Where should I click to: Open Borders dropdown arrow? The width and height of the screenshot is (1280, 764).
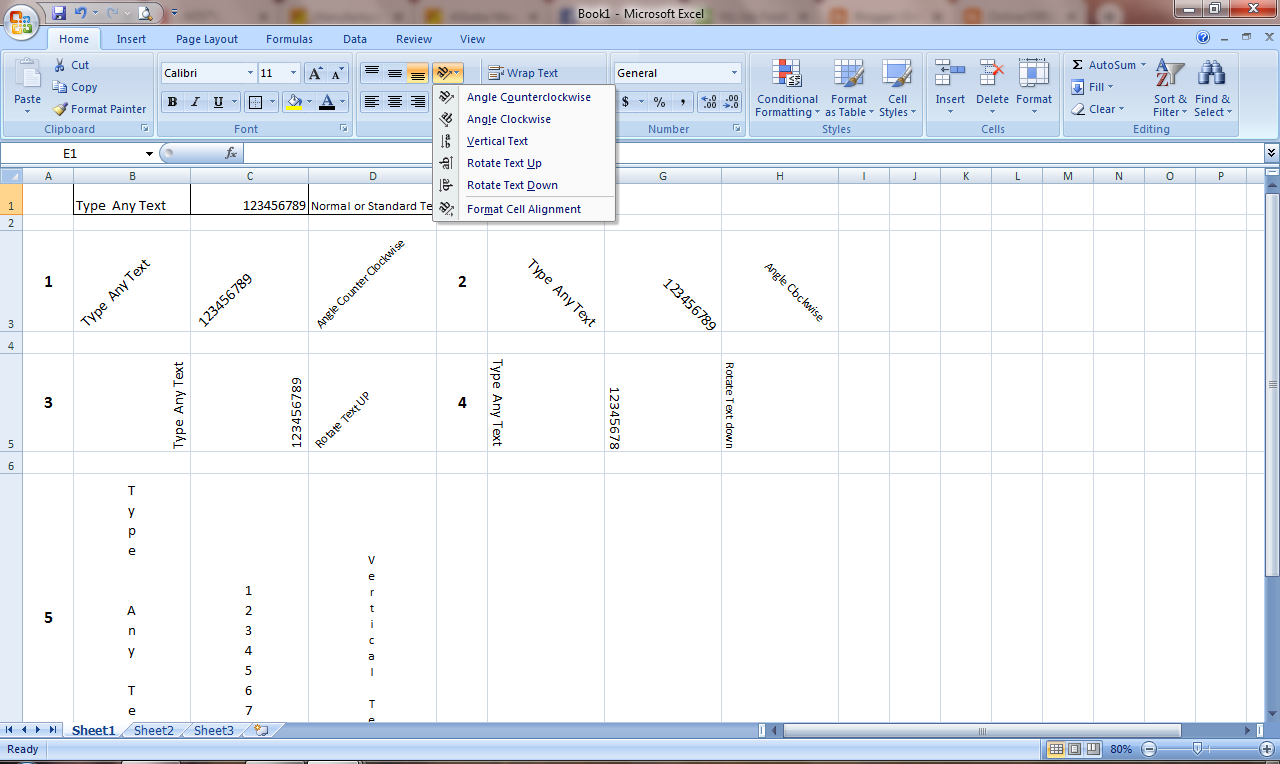[x=272, y=102]
